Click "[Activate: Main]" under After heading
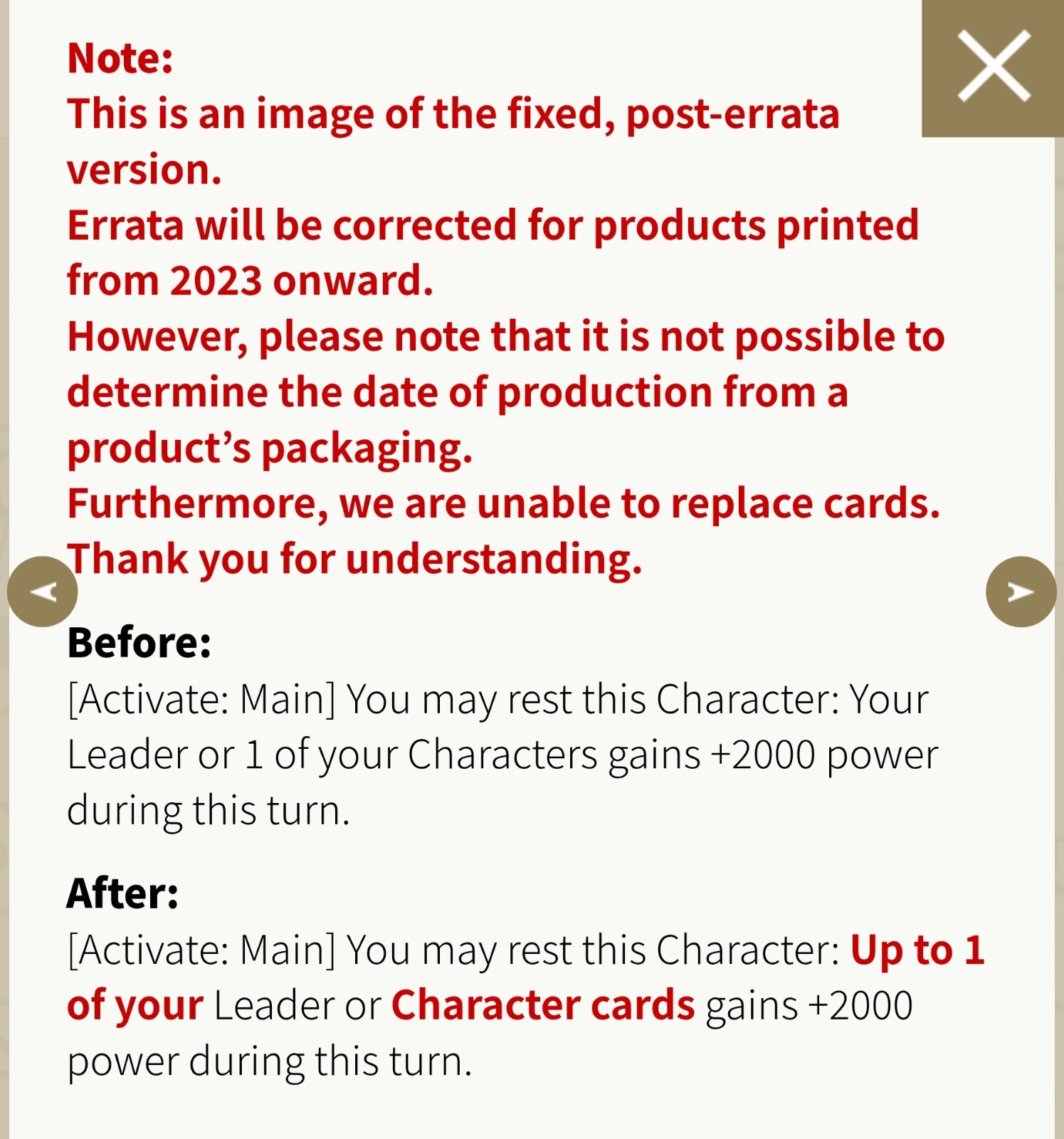Screen dimensions: 1064x1139 tap(201, 950)
